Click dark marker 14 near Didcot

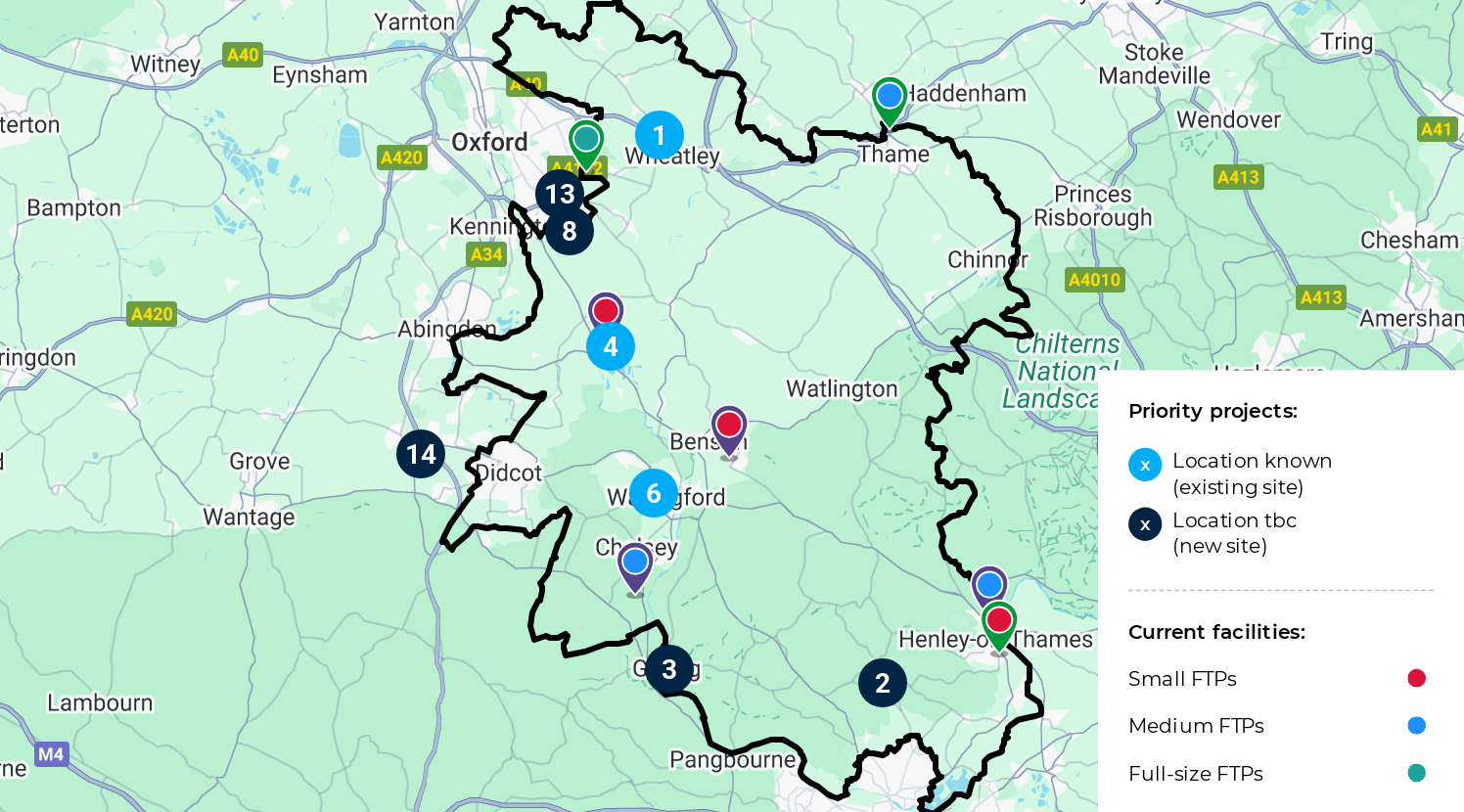click(x=421, y=454)
